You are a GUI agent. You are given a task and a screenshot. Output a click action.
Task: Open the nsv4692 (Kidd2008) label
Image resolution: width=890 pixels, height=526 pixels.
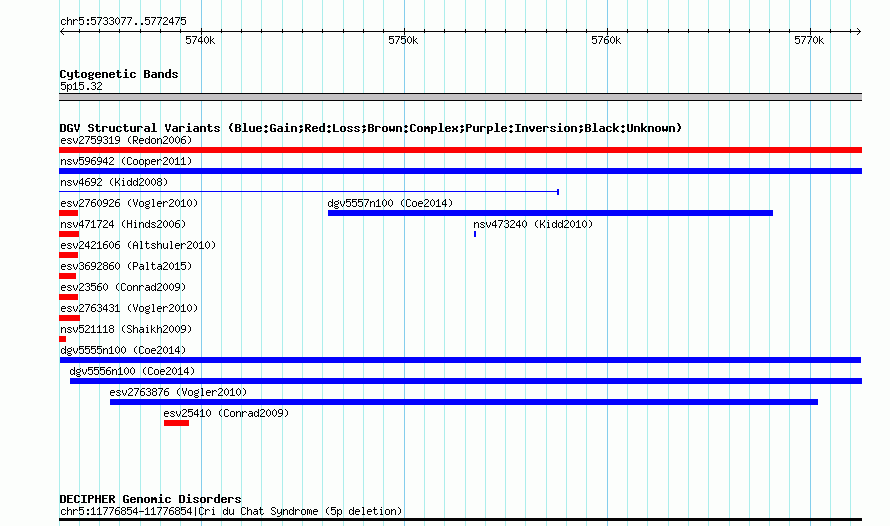pyautogui.click(x=114, y=182)
